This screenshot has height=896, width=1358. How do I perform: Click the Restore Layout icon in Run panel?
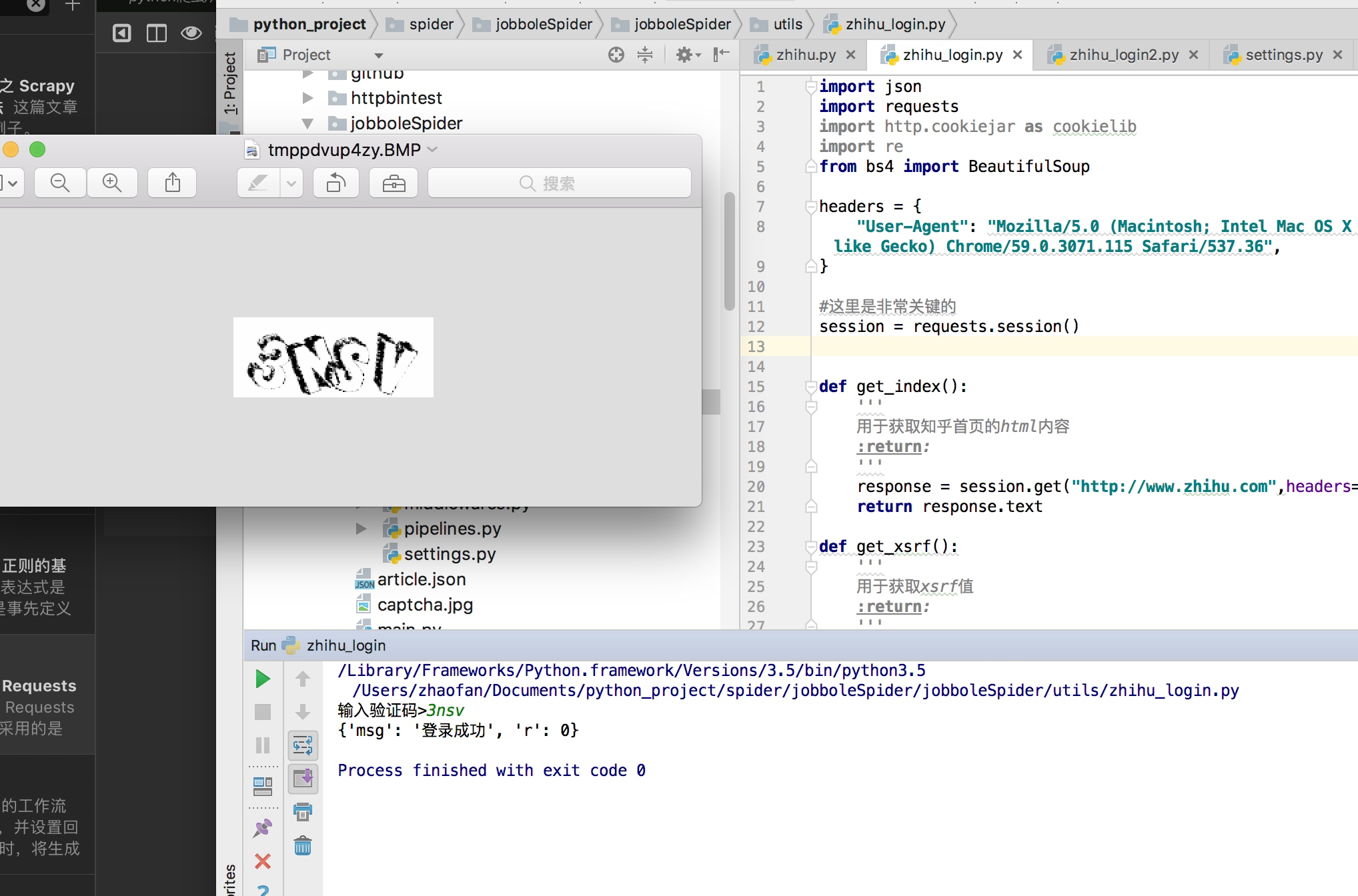263,787
